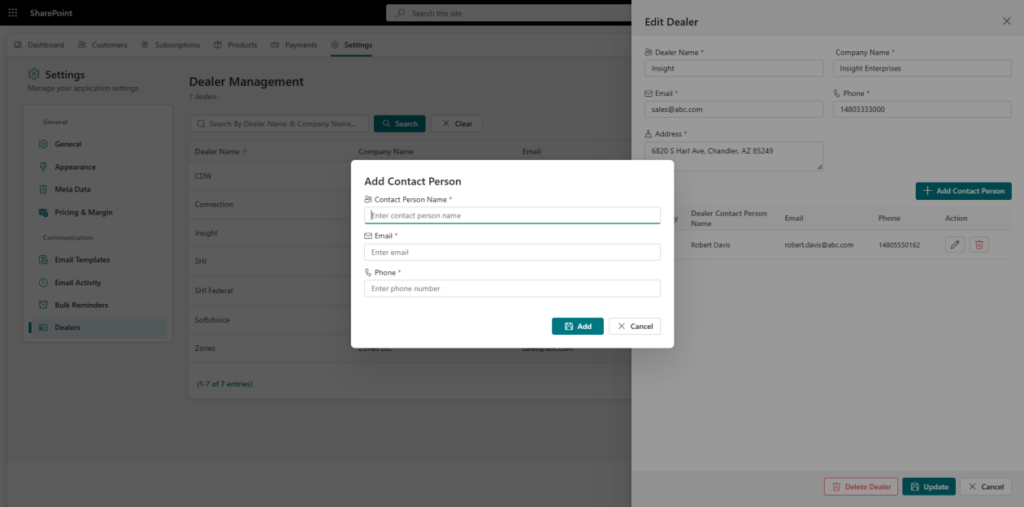Click the Settings gear heading icon

pos(33,74)
